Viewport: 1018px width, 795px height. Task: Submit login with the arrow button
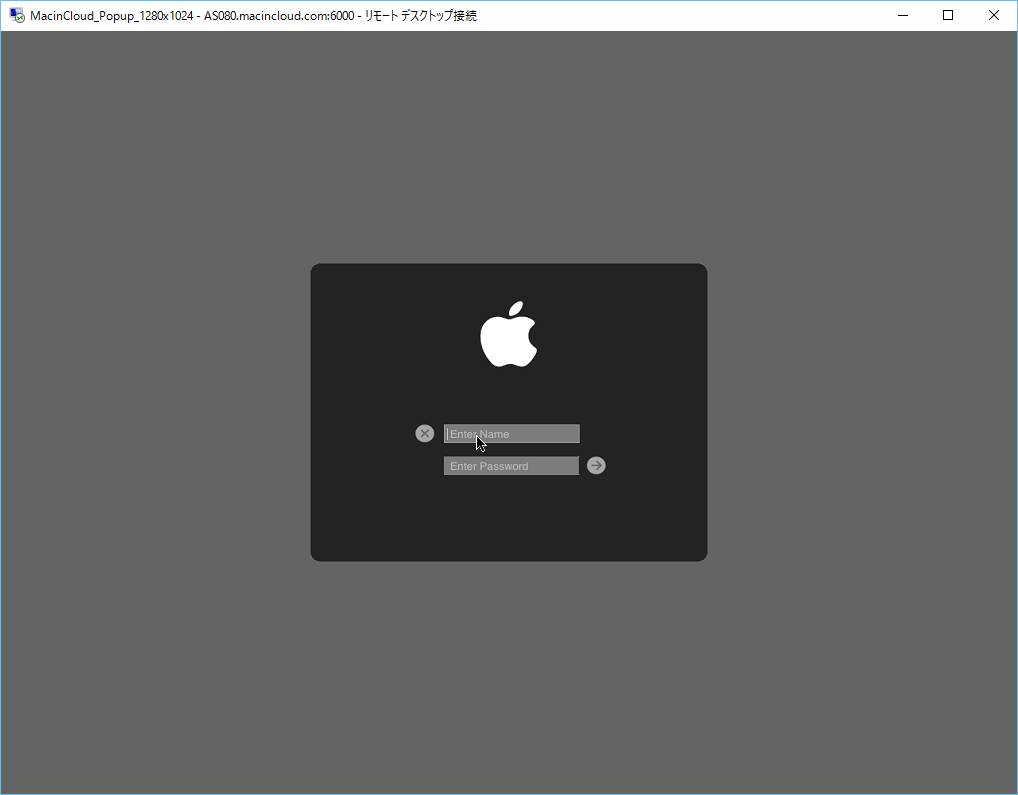596,466
